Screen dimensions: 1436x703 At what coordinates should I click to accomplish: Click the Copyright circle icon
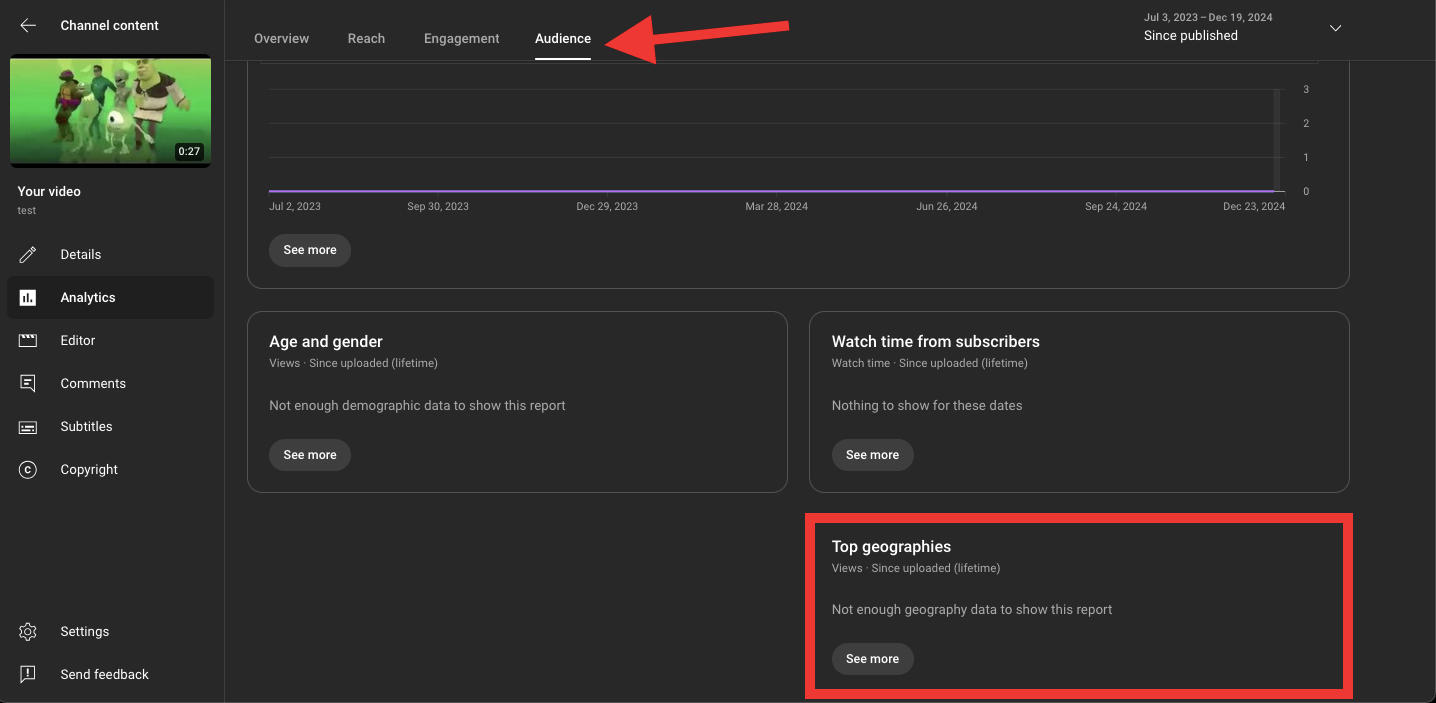point(28,469)
